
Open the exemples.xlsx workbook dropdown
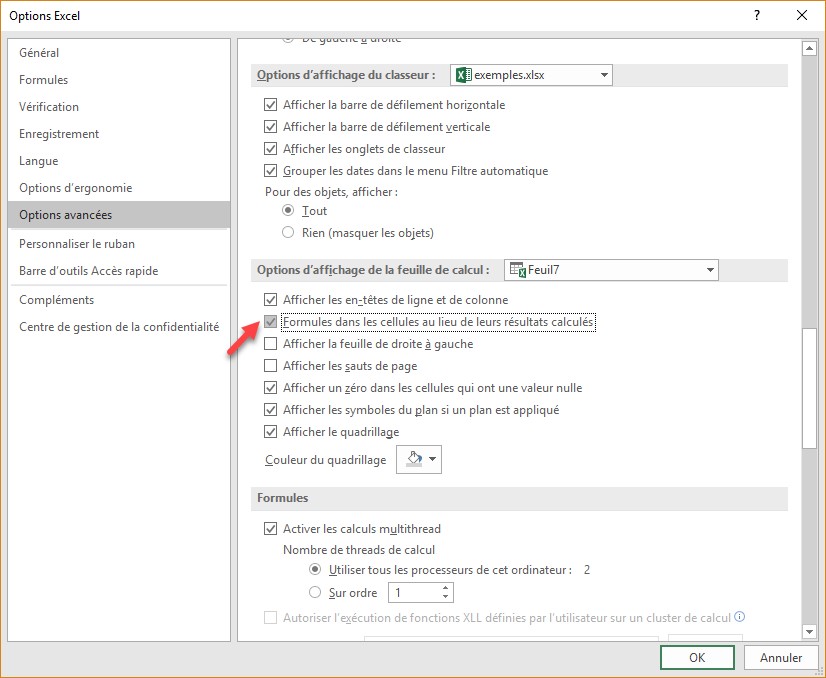(x=531, y=75)
